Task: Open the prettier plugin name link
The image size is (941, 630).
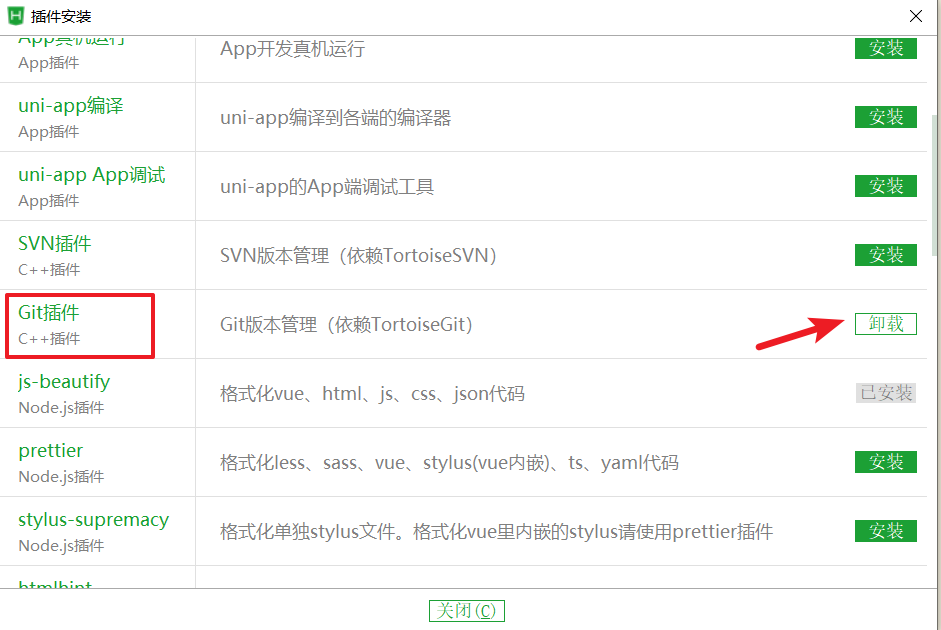Action: click(50, 451)
